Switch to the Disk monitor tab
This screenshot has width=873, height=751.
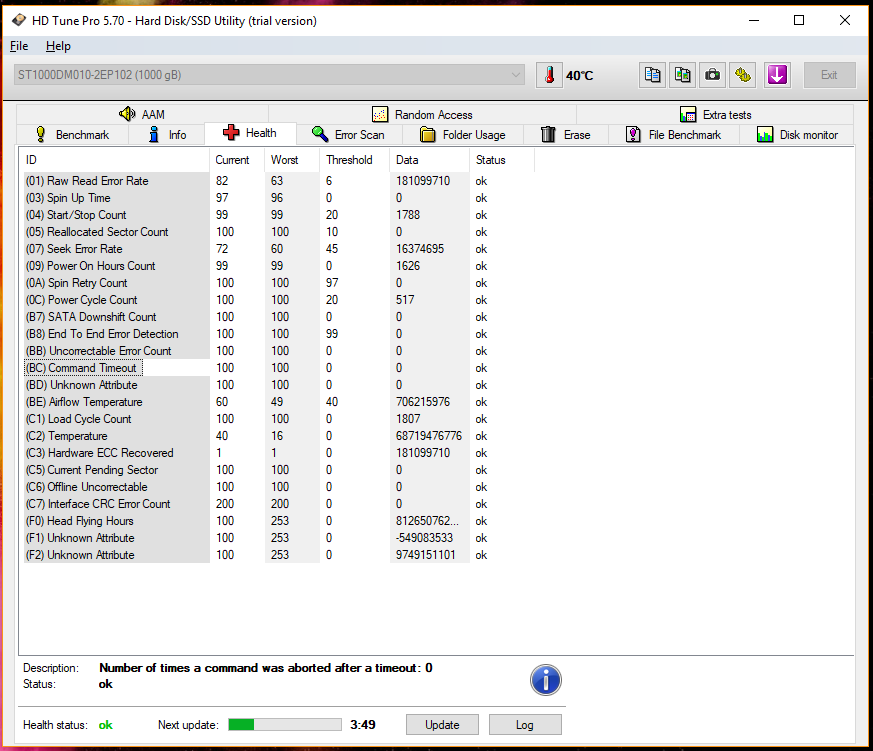coord(797,135)
